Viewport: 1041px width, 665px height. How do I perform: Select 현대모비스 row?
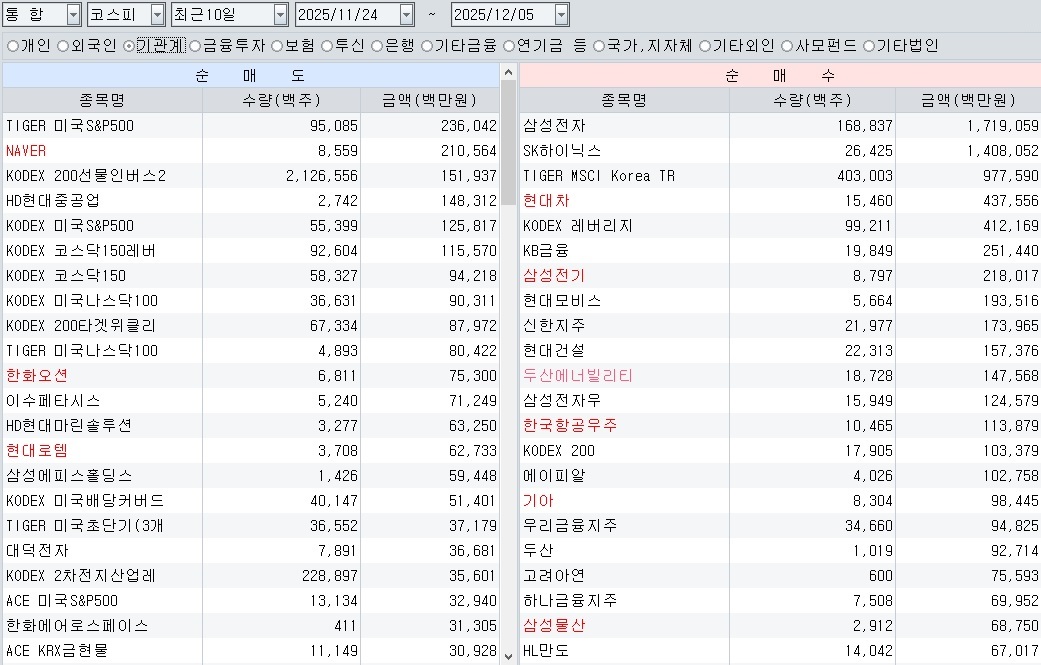click(x=780, y=301)
